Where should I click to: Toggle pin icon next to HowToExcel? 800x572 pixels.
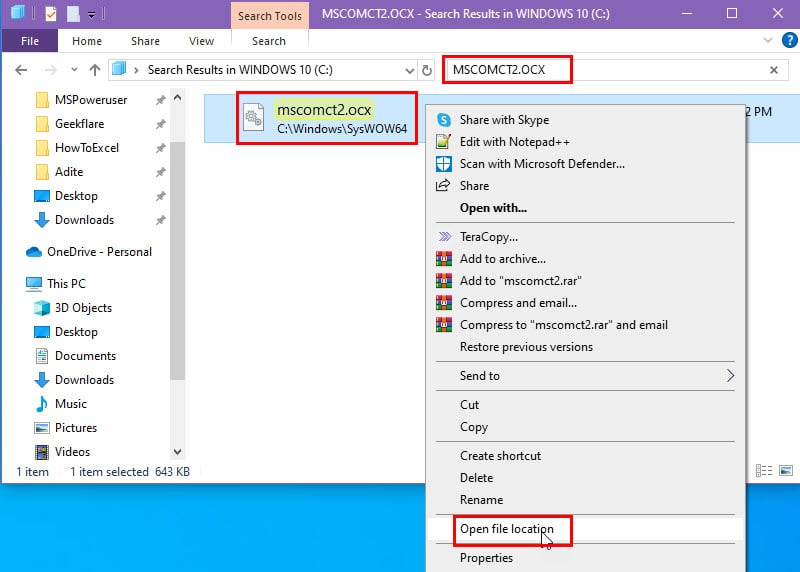coord(161,148)
